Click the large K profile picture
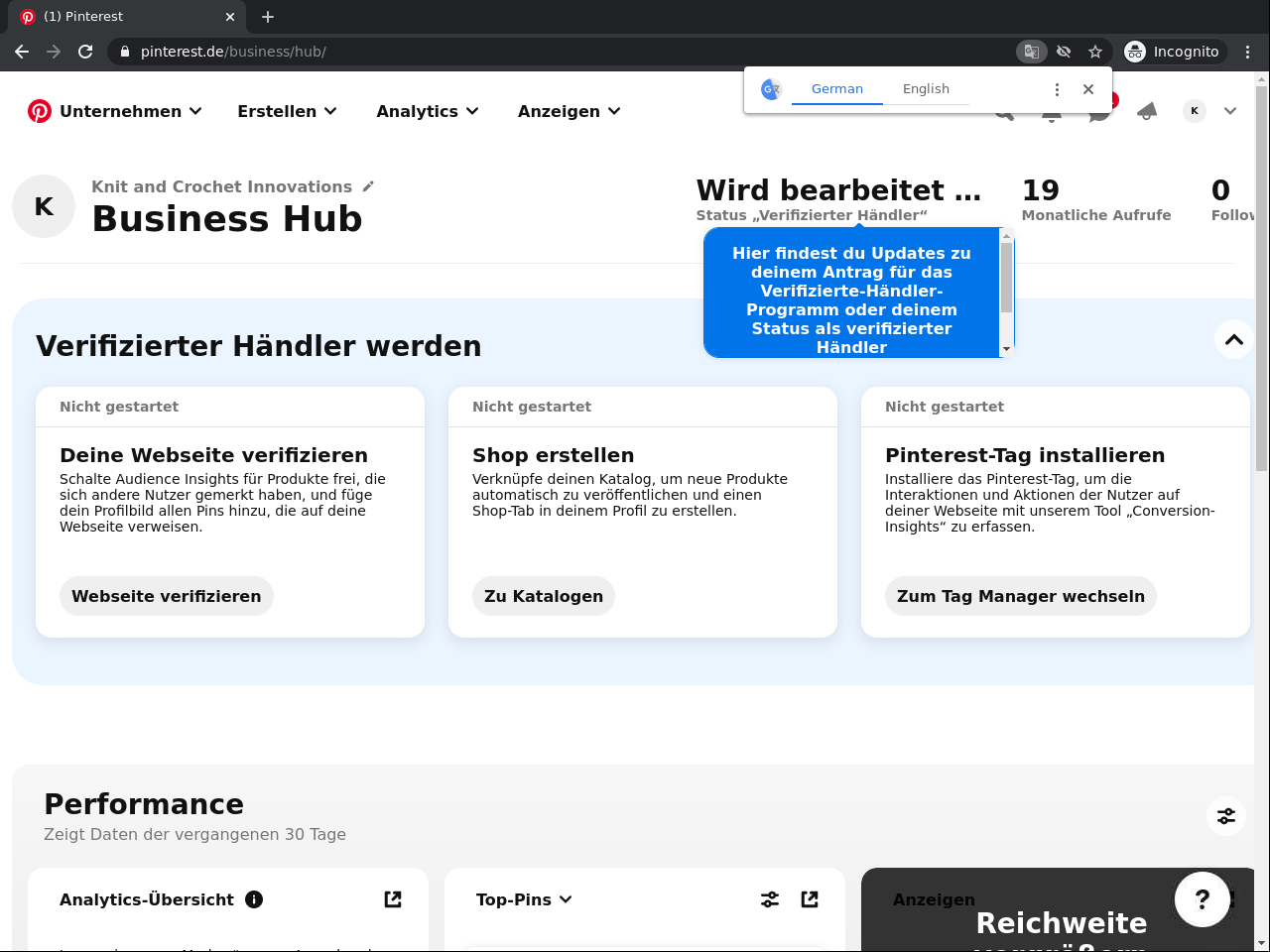The height and width of the screenshot is (952, 1270). click(44, 206)
